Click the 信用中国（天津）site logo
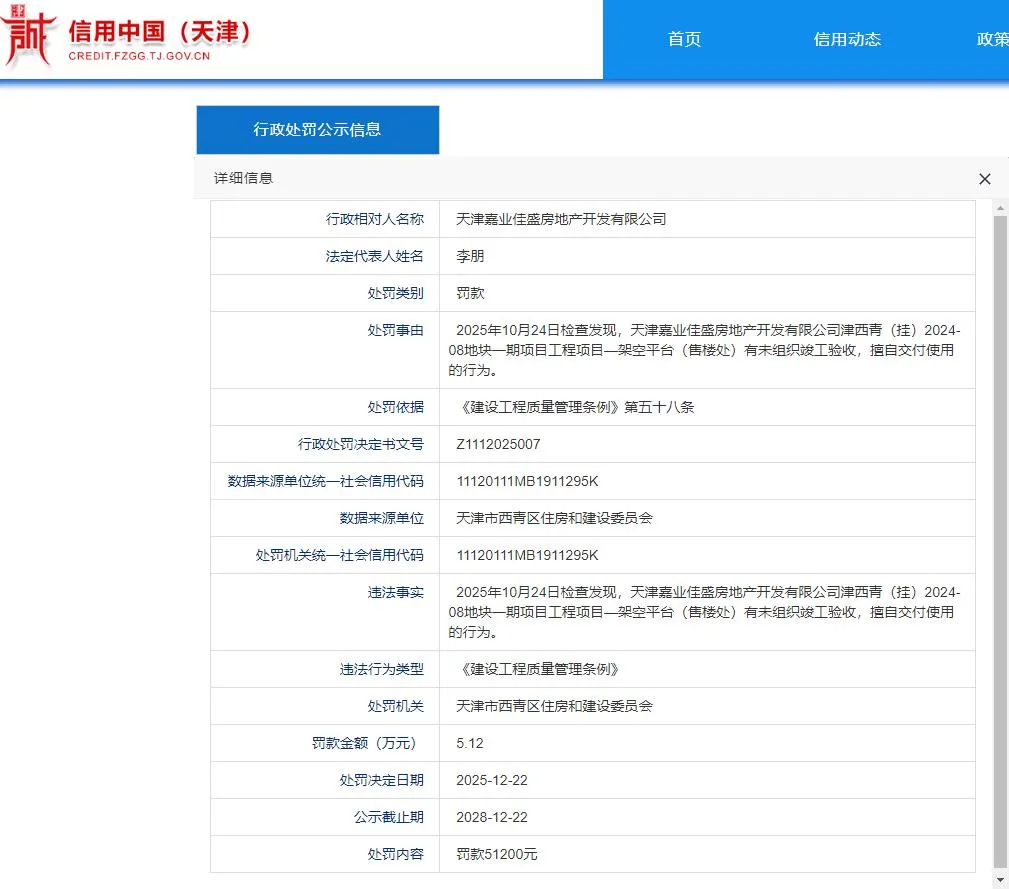The height and width of the screenshot is (889, 1009). pos(125,35)
